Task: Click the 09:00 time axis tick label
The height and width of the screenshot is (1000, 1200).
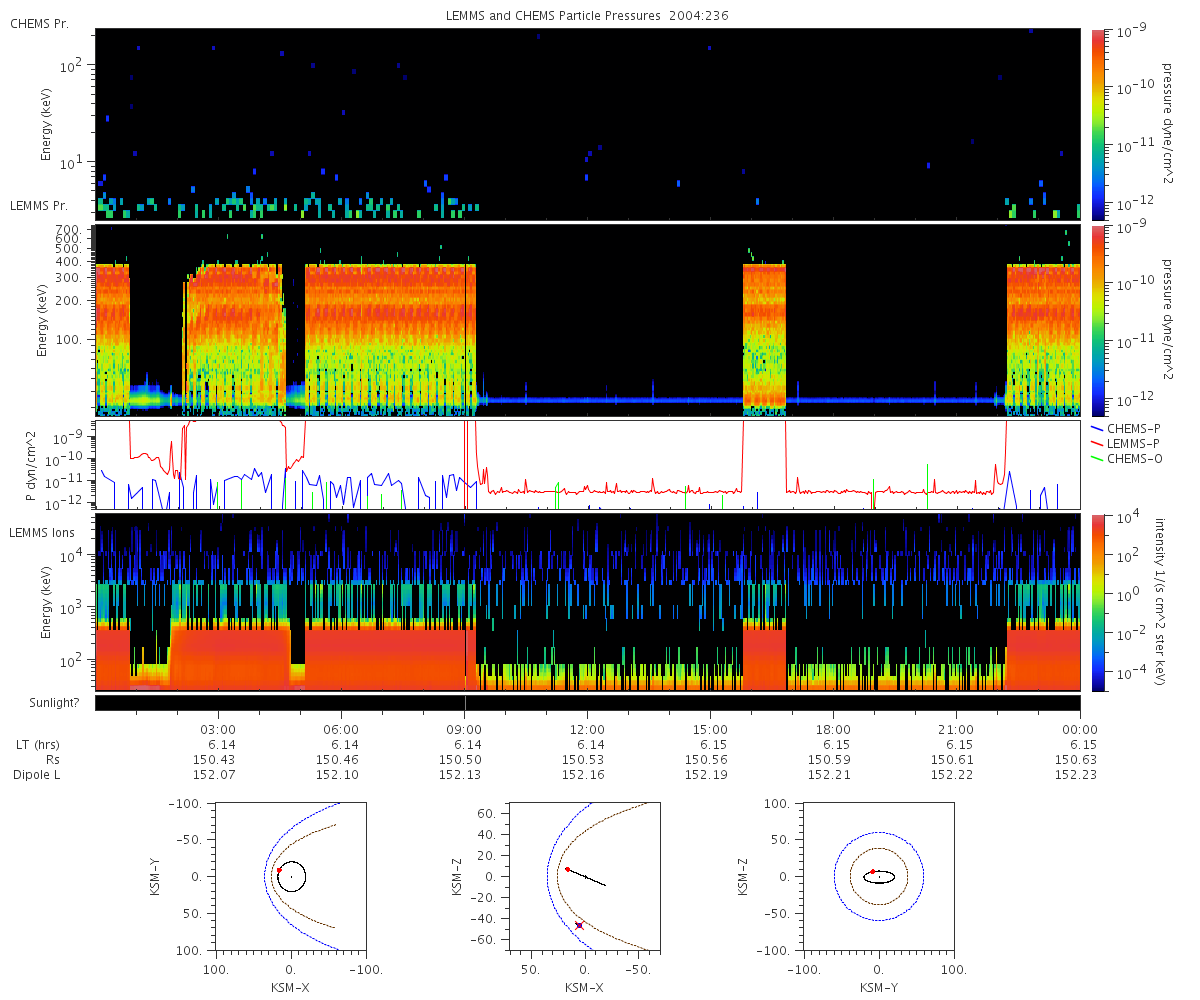Action: point(464,729)
